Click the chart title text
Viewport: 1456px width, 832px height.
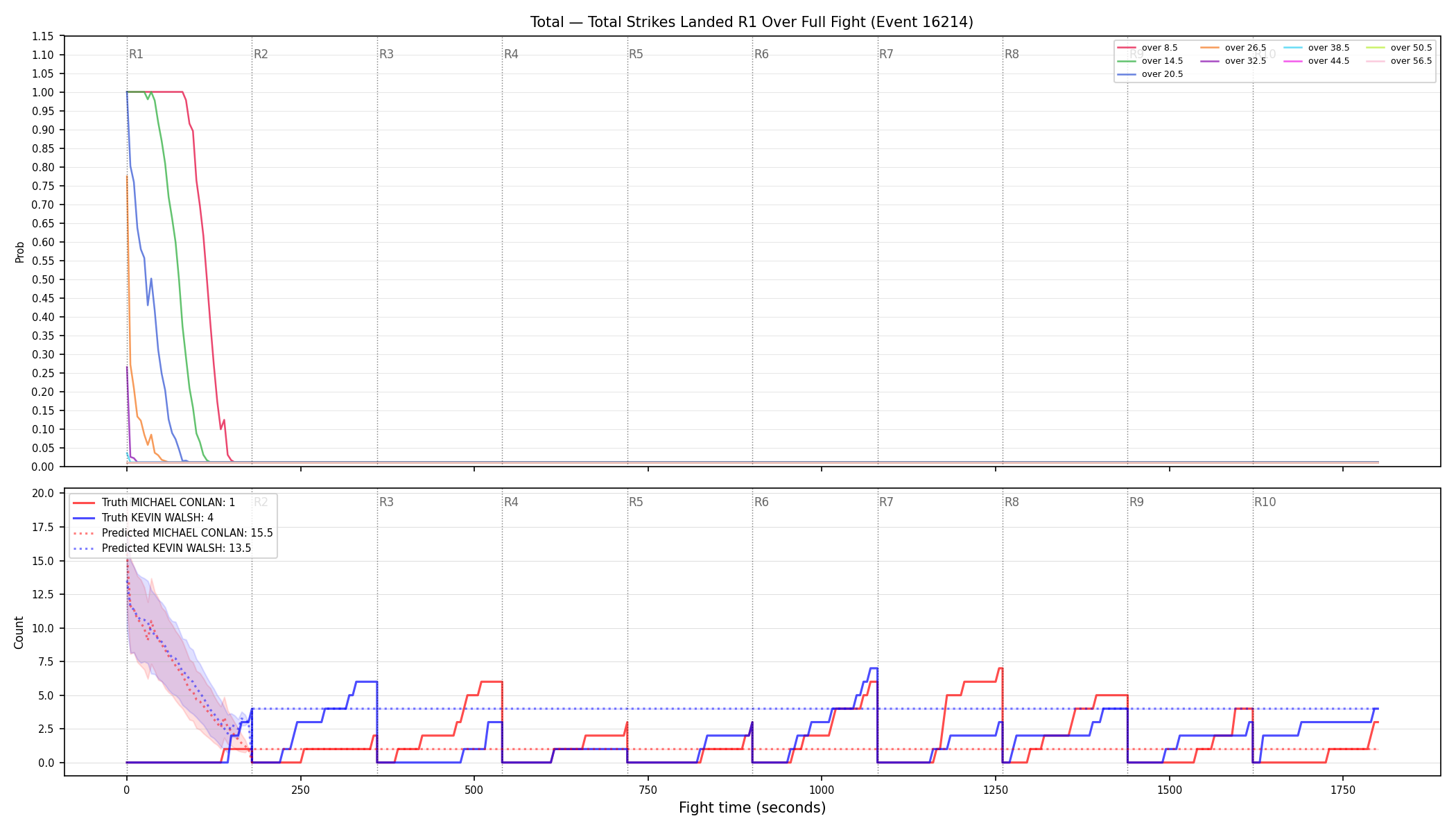click(752, 22)
